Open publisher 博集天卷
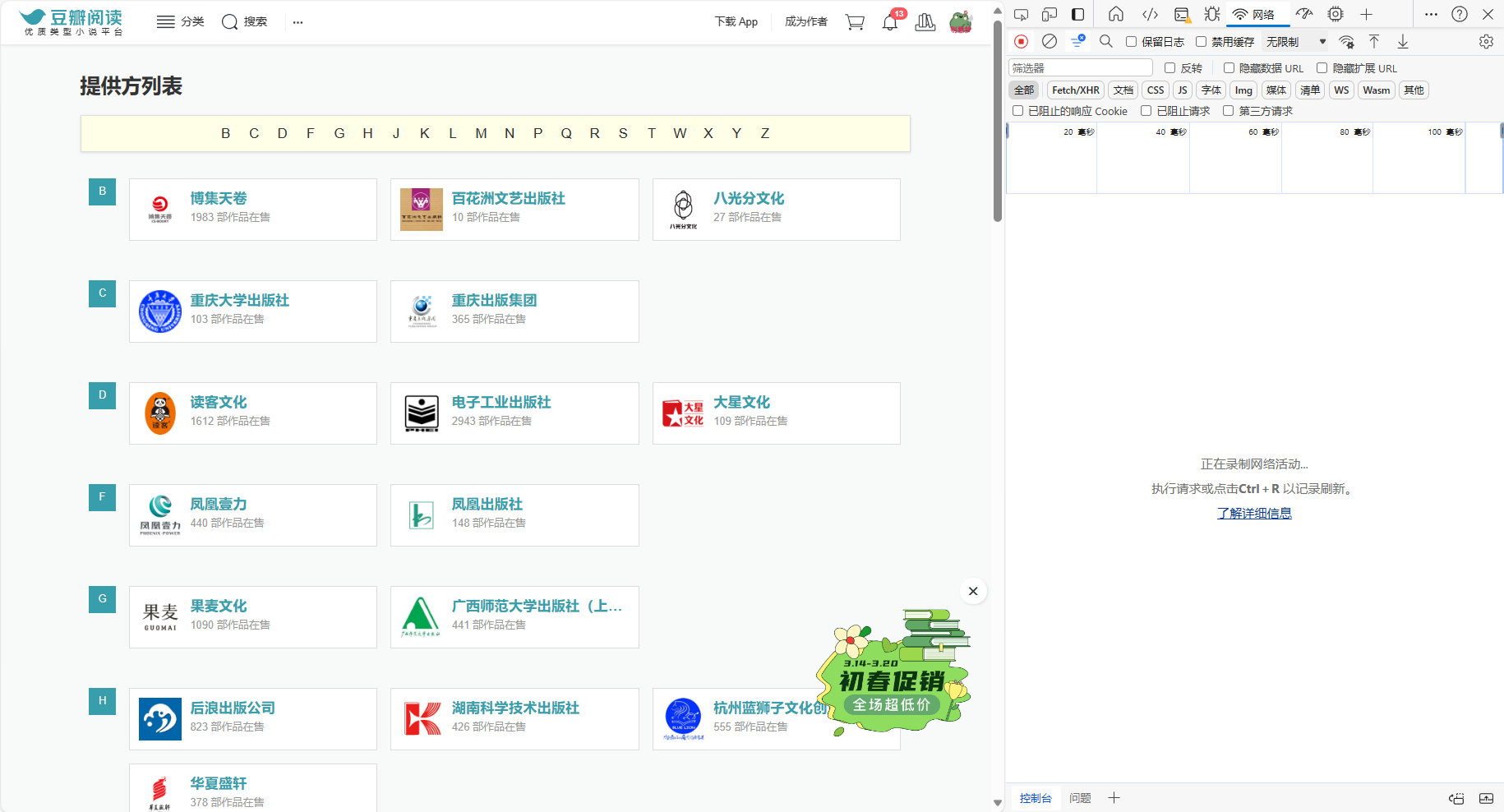 219,198
